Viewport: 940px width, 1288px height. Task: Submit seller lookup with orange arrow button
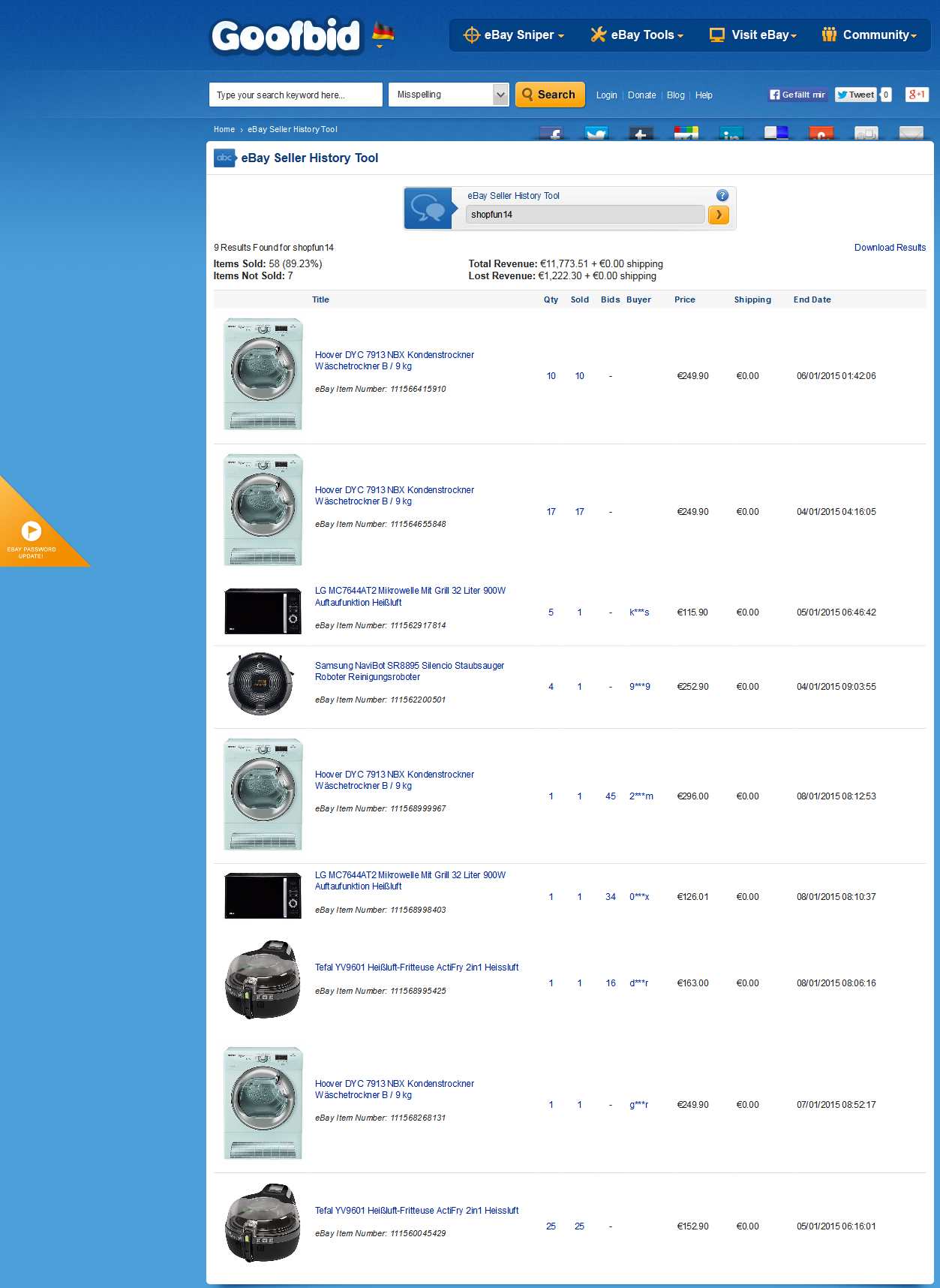click(x=718, y=215)
